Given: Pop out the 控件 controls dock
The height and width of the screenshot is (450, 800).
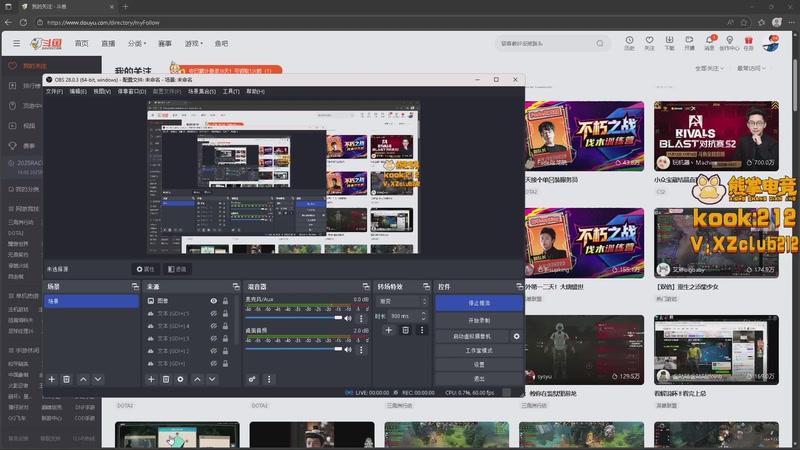Looking at the screenshot, I should [x=519, y=287].
